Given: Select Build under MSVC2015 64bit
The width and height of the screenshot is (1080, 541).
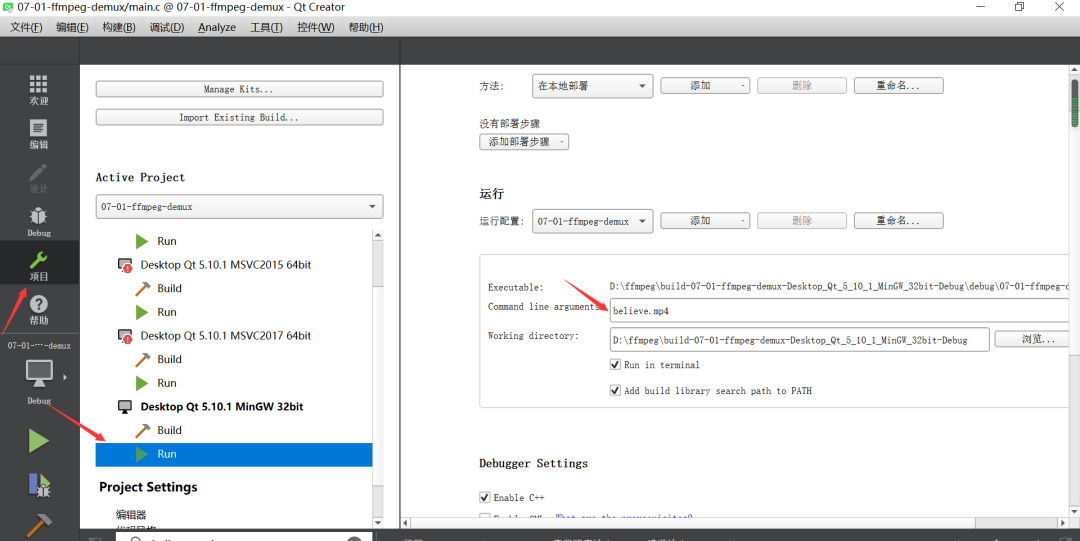Looking at the screenshot, I should click(169, 288).
